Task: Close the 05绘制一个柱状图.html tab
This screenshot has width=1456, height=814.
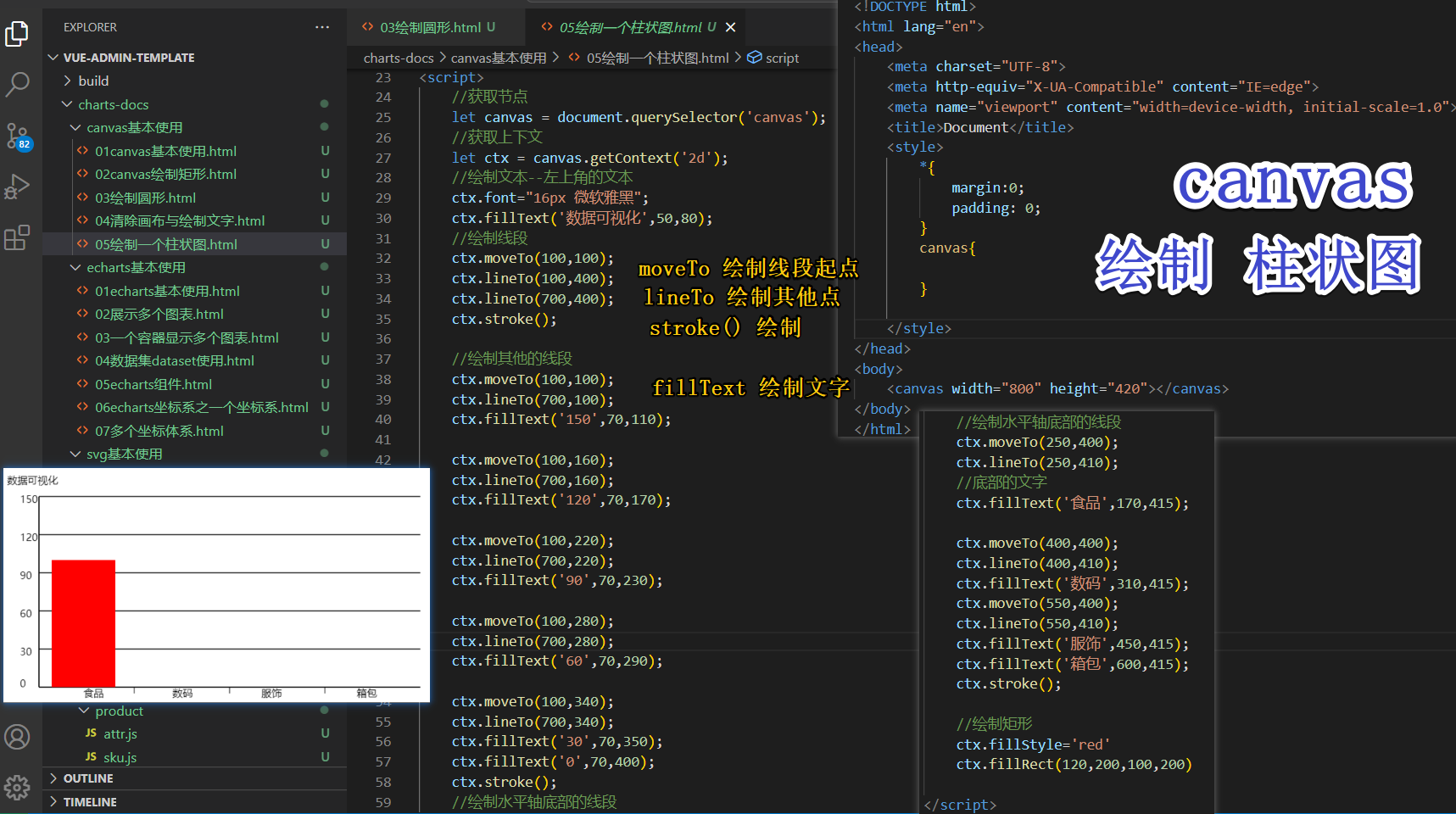Action: (730, 26)
